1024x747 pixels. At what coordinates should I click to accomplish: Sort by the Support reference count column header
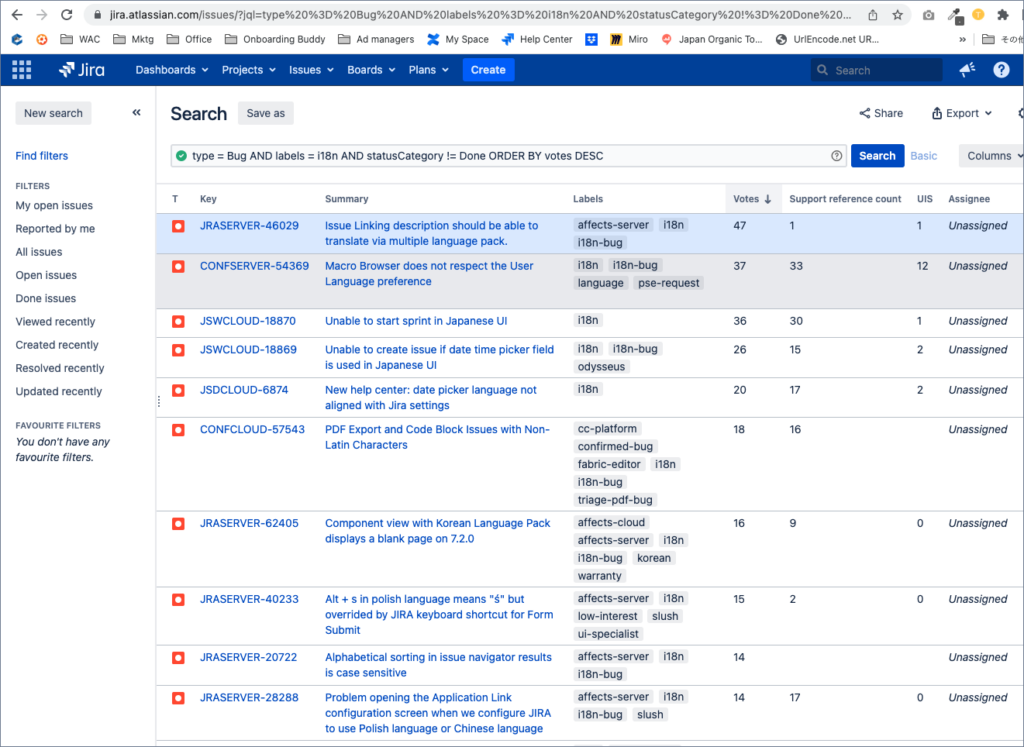point(845,199)
